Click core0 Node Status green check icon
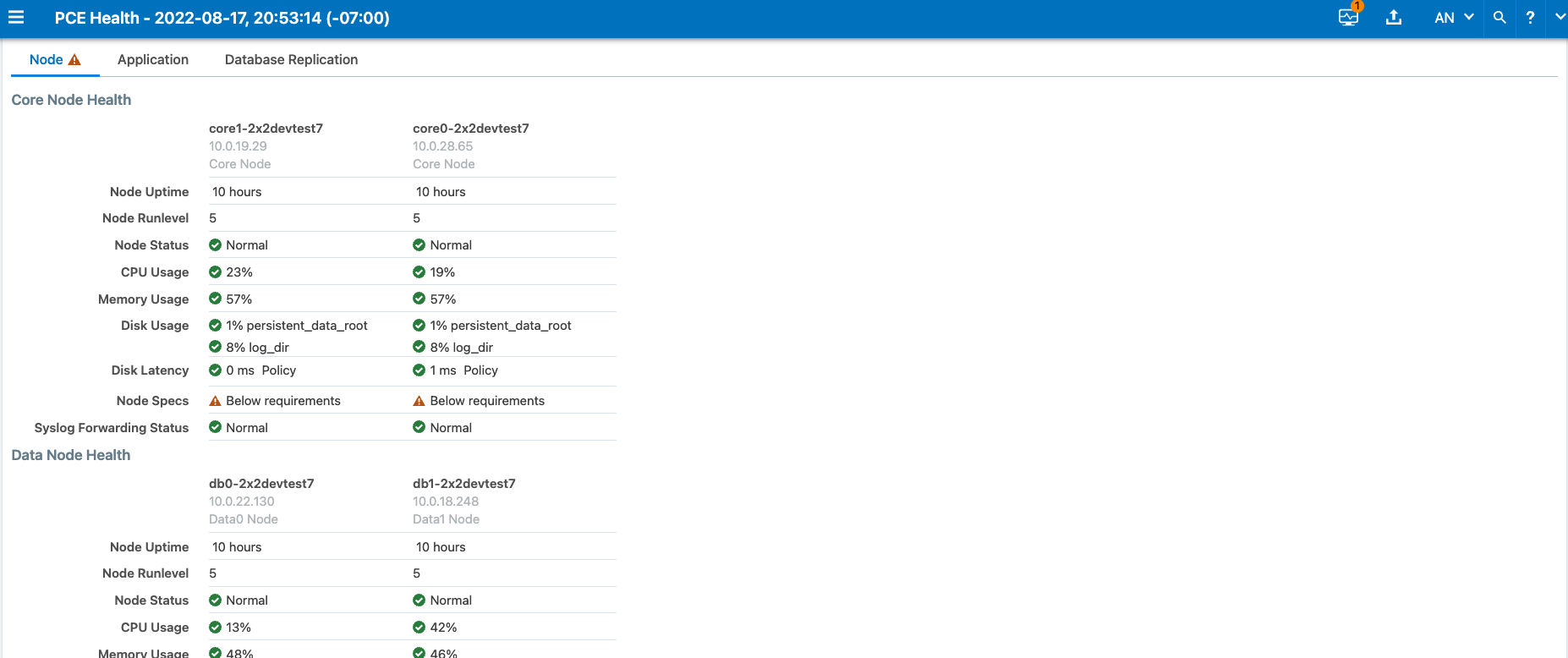 coord(419,245)
